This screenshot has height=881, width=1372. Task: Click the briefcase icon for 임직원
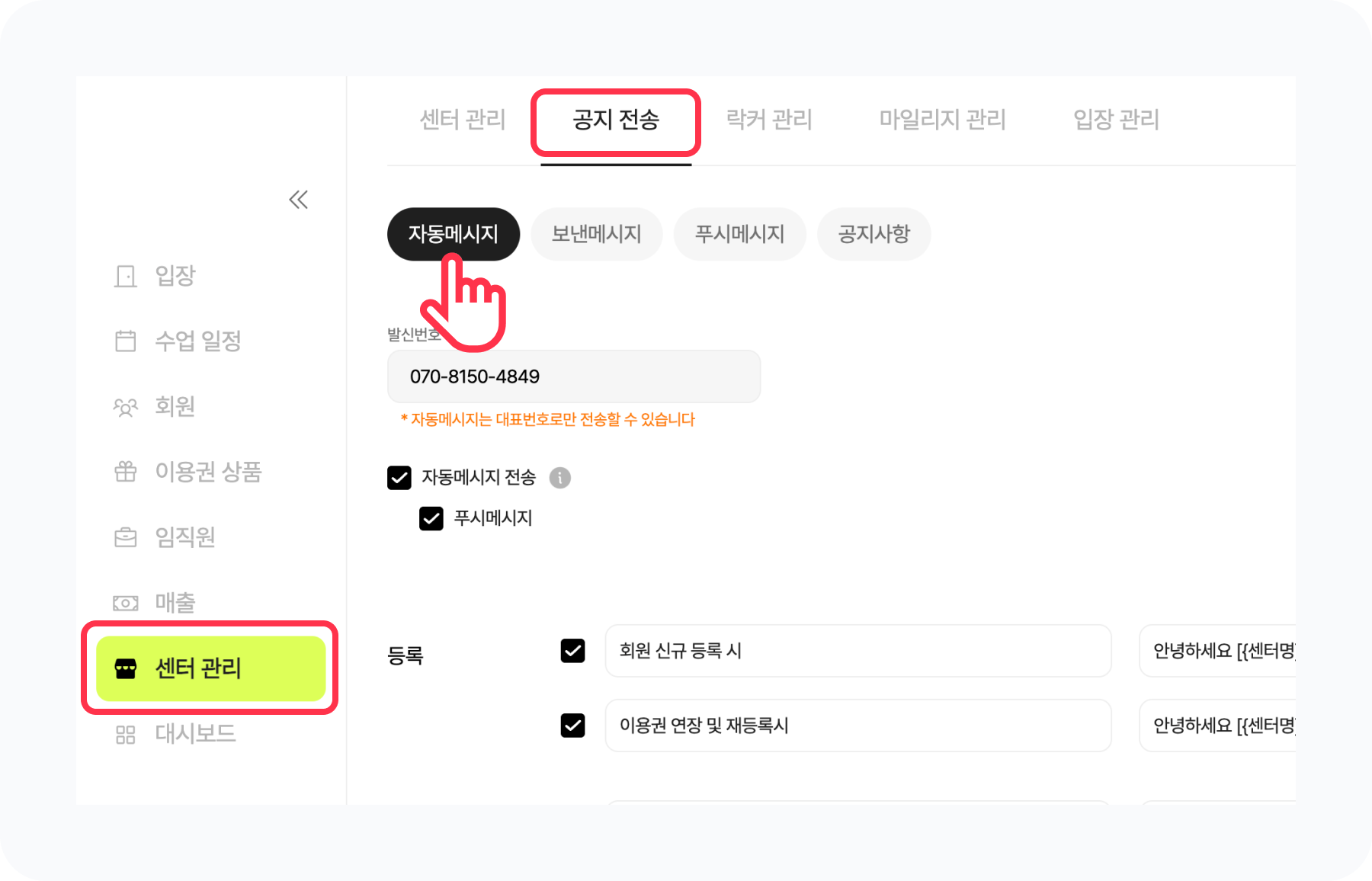coord(126,537)
